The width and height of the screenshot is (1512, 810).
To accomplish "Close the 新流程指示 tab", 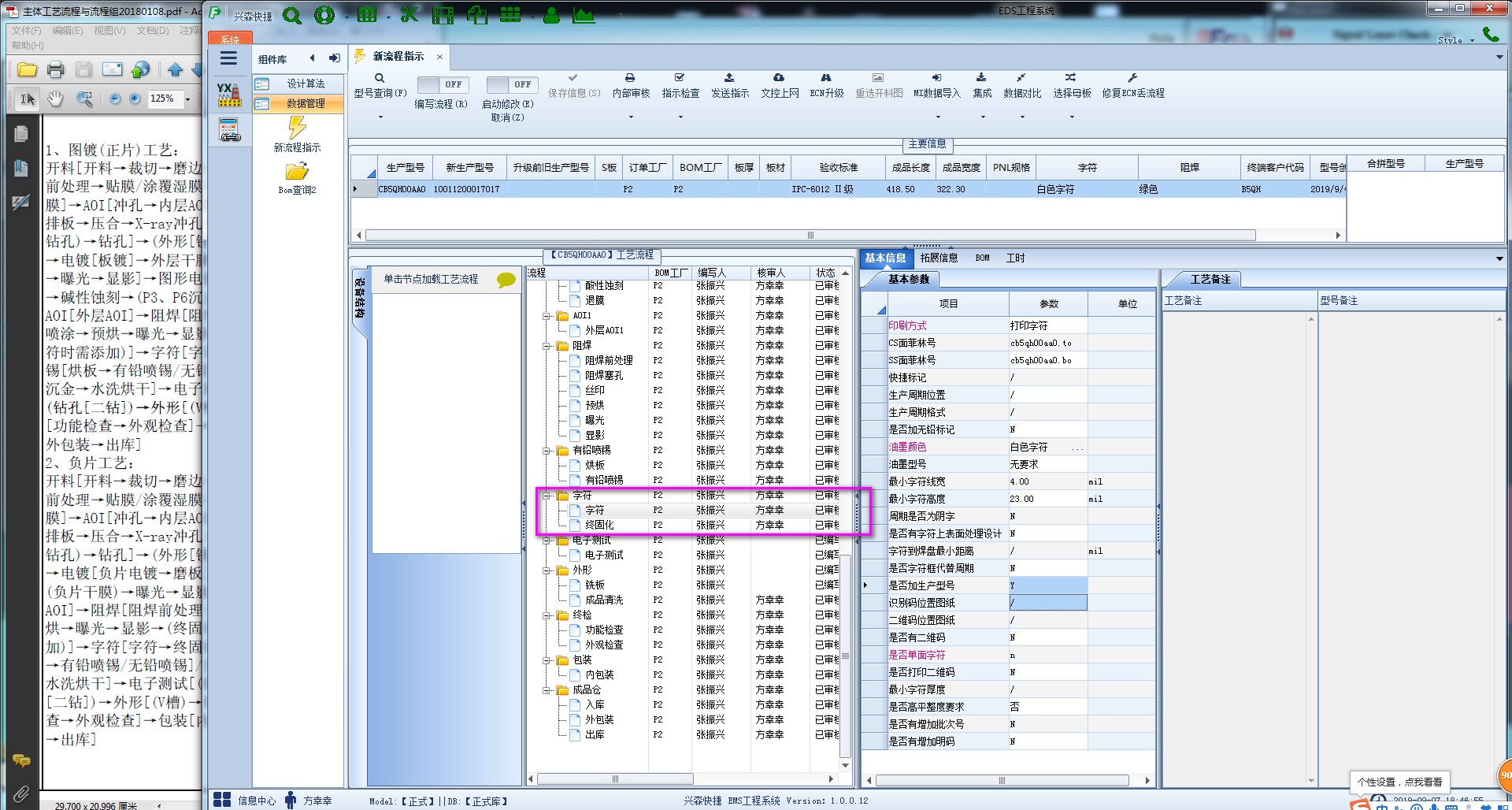I will click(439, 57).
